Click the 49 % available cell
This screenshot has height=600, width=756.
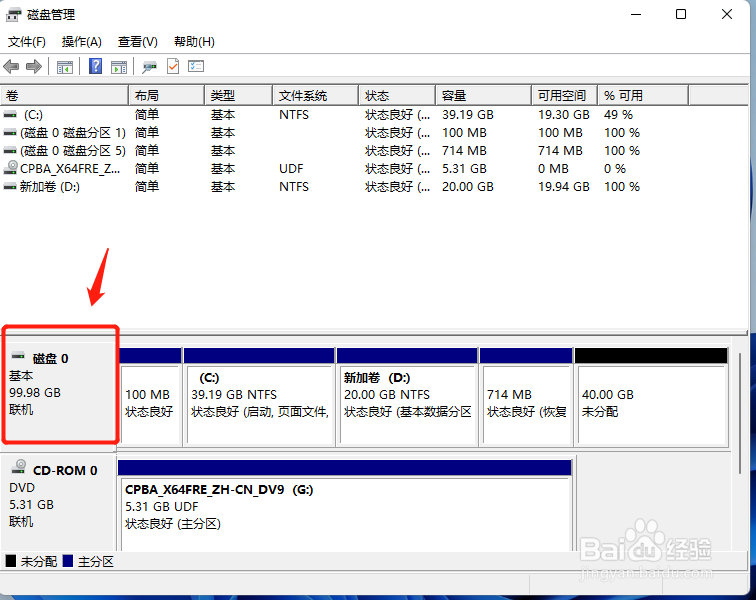pyautogui.click(x=618, y=115)
